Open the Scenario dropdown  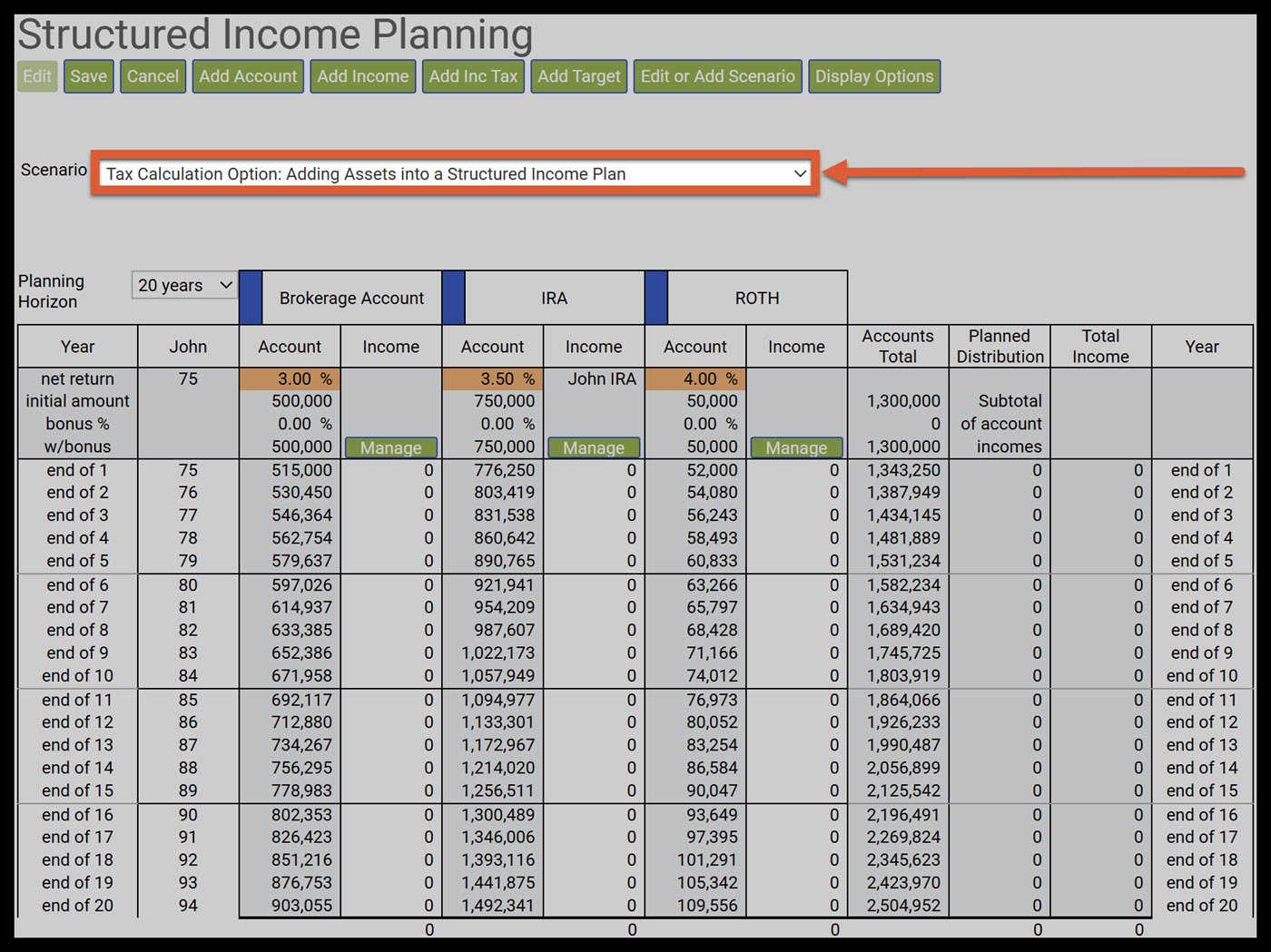(456, 173)
